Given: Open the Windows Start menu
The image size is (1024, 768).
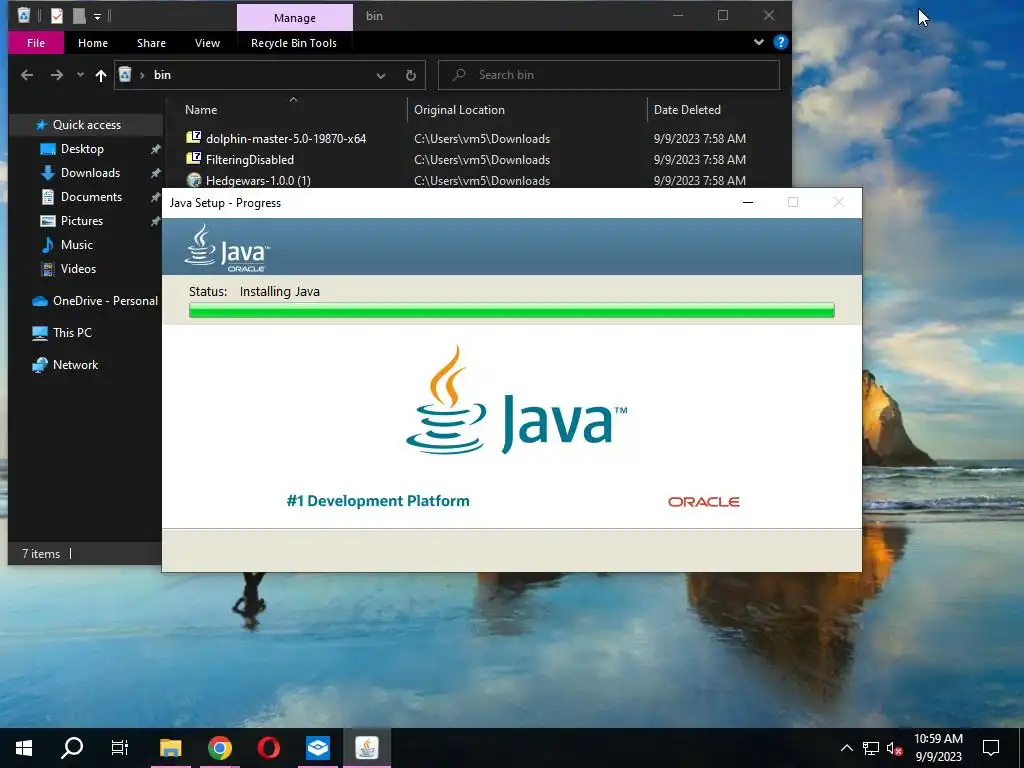Looking at the screenshot, I should 24,748.
